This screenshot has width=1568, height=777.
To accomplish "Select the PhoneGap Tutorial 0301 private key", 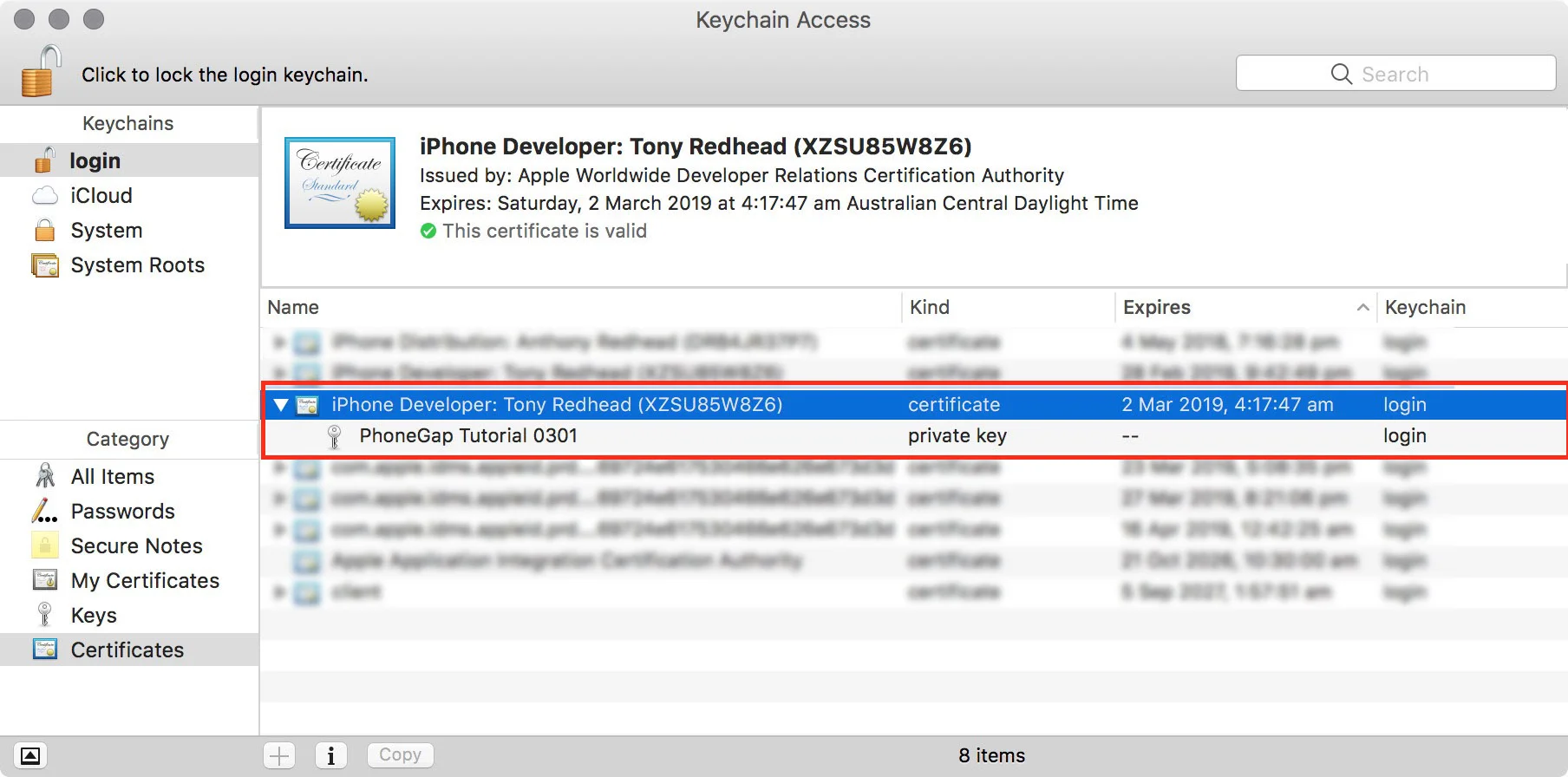I will pyautogui.click(x=915, y=436).
